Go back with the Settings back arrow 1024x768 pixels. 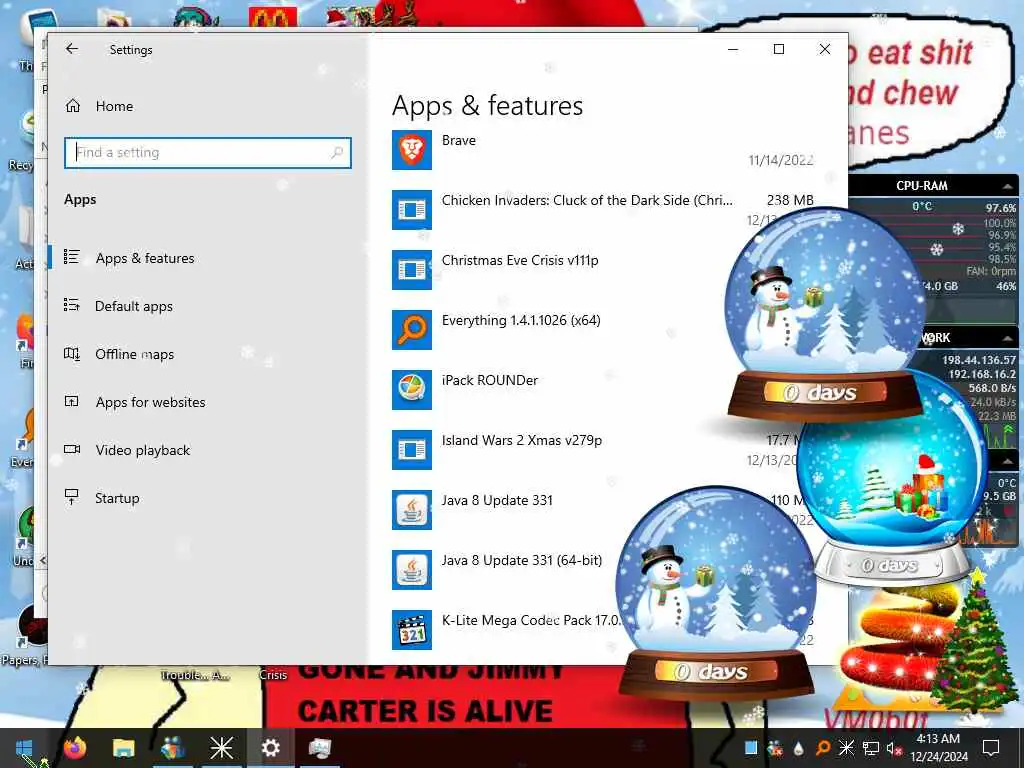click(72, 49)
